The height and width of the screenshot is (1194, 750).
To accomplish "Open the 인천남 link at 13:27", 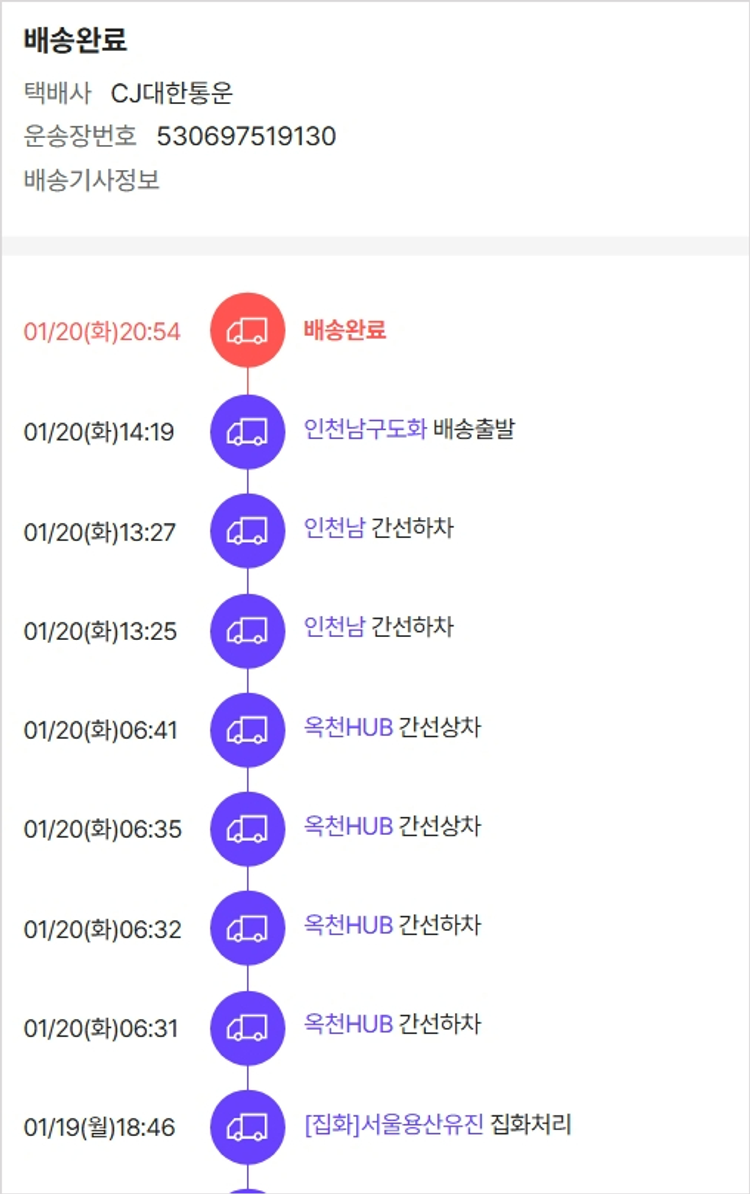I will tap(334, 528).
